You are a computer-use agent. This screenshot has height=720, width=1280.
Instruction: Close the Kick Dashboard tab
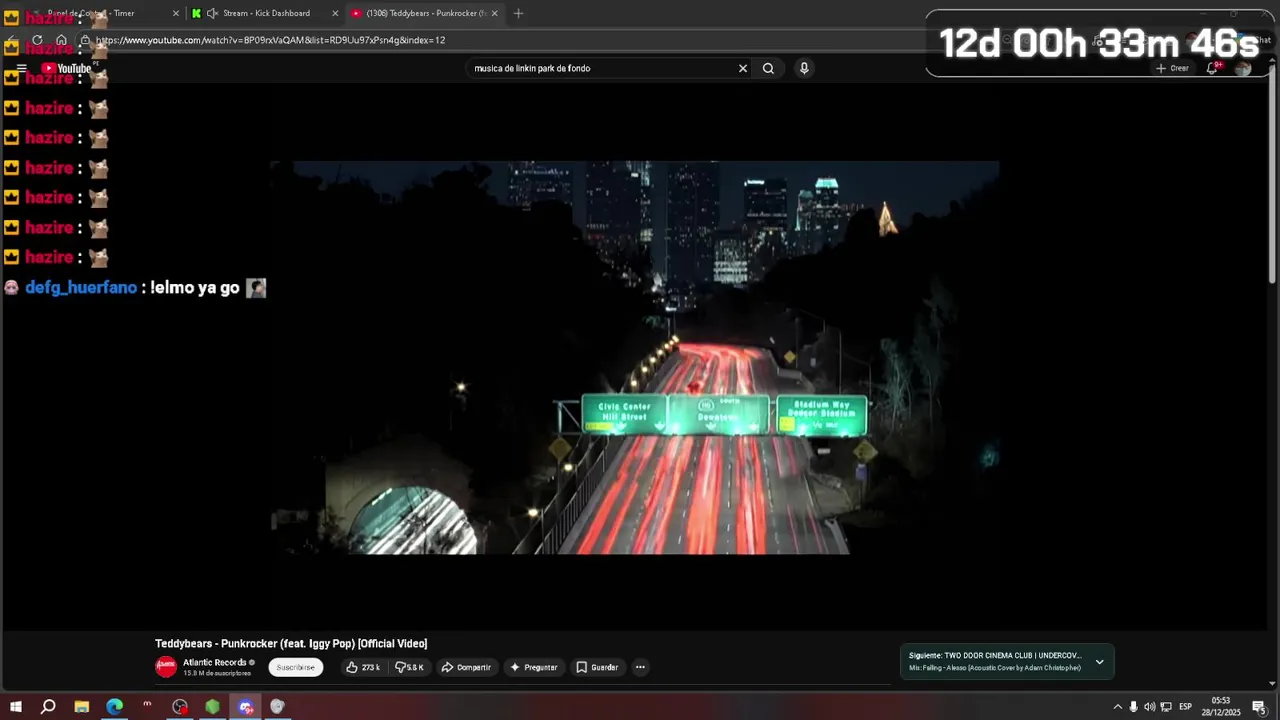coord(335,13)
